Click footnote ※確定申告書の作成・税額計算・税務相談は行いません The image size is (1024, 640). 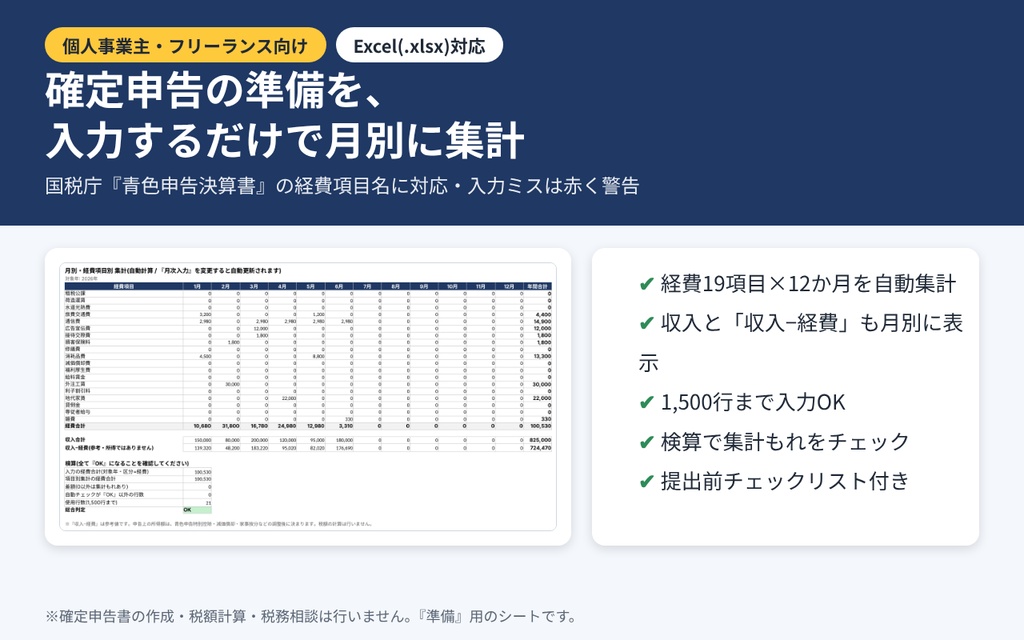pyautogui.click(x=311, y=616)
